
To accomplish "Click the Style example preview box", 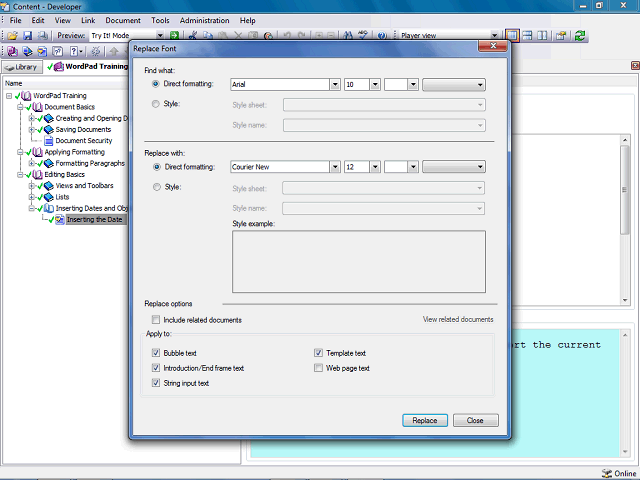I will coord(359,262).
